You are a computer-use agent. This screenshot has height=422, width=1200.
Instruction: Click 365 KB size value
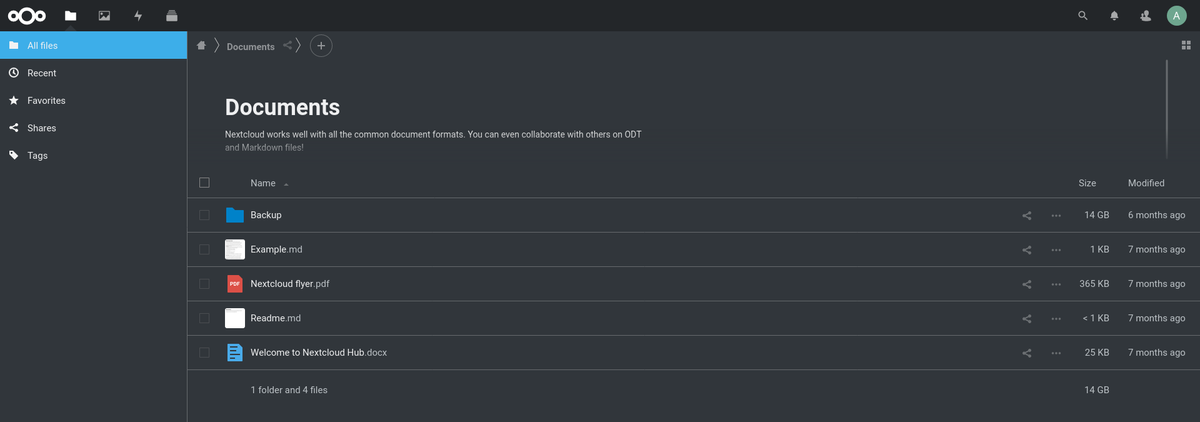click(1093, 284)
